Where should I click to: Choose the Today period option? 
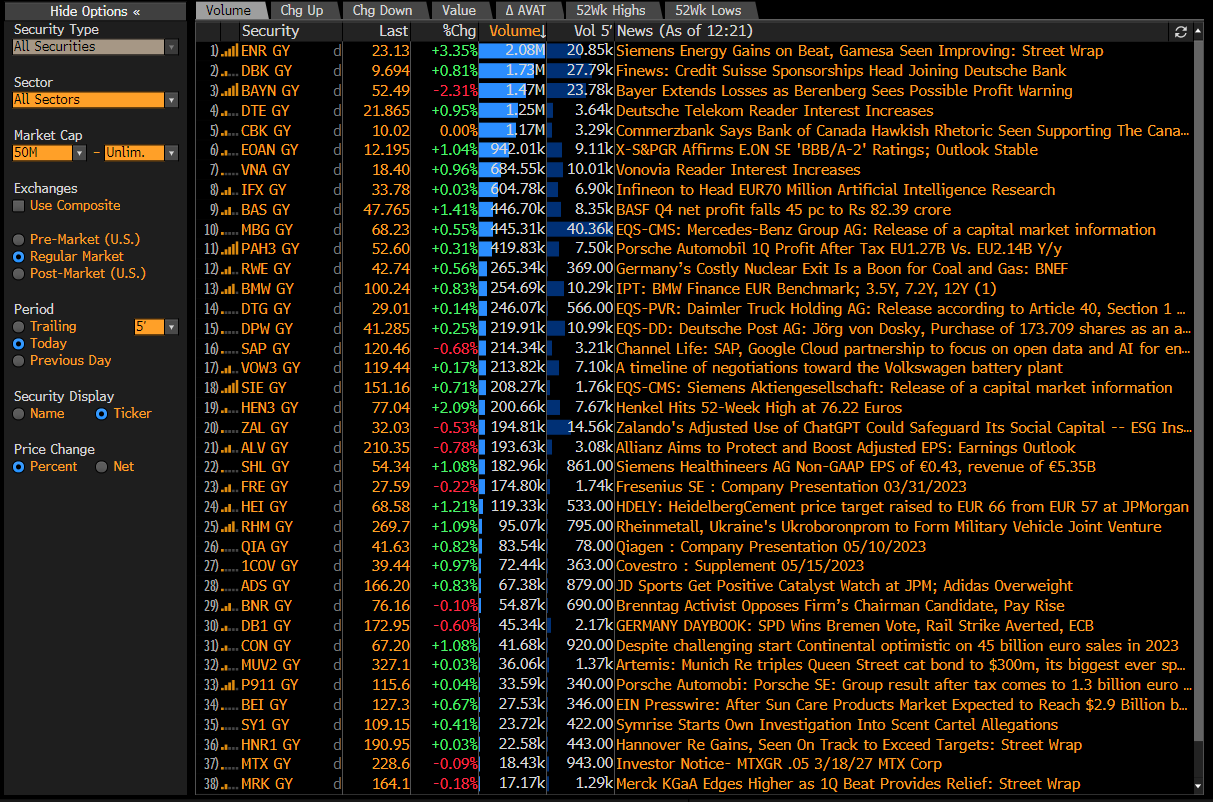[x=19, y=344]
